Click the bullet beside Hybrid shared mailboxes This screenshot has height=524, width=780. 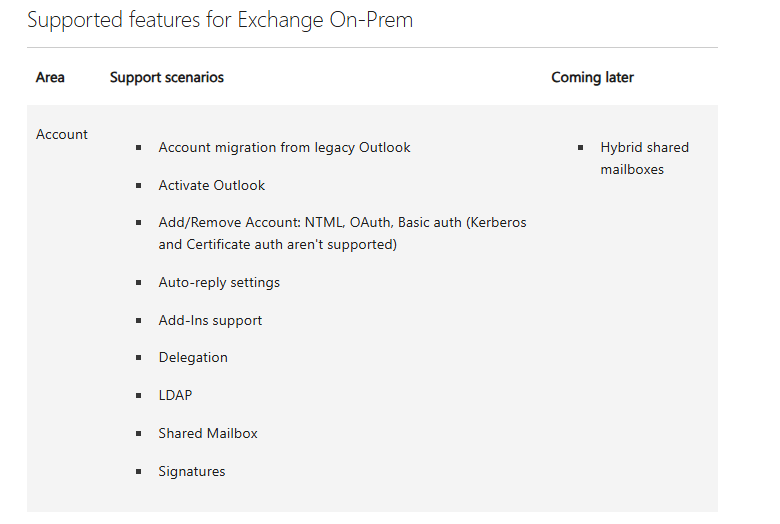(581, 148)
